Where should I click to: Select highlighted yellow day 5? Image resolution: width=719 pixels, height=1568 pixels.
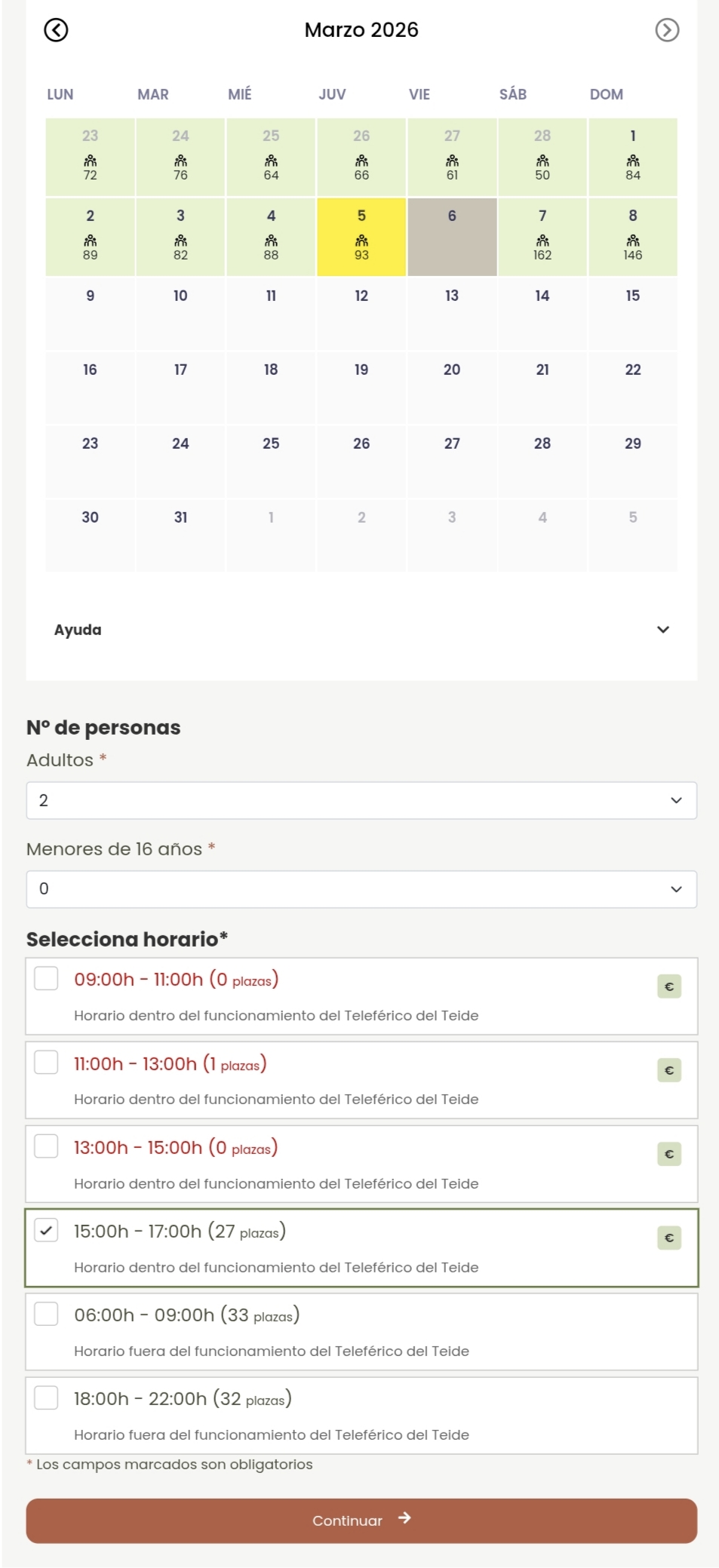tap(361, 236)
